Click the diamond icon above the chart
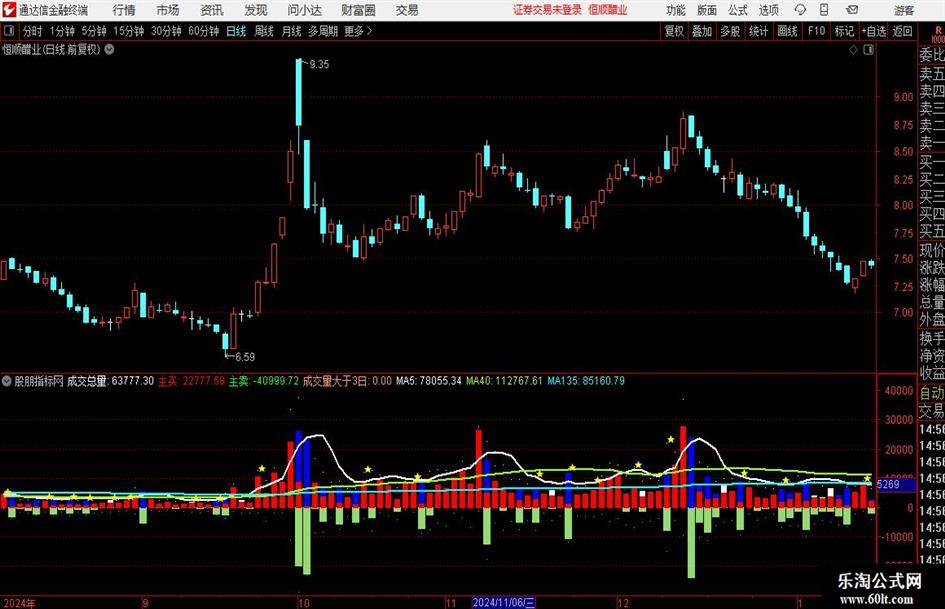945x609 pixels. pos(853,50)
